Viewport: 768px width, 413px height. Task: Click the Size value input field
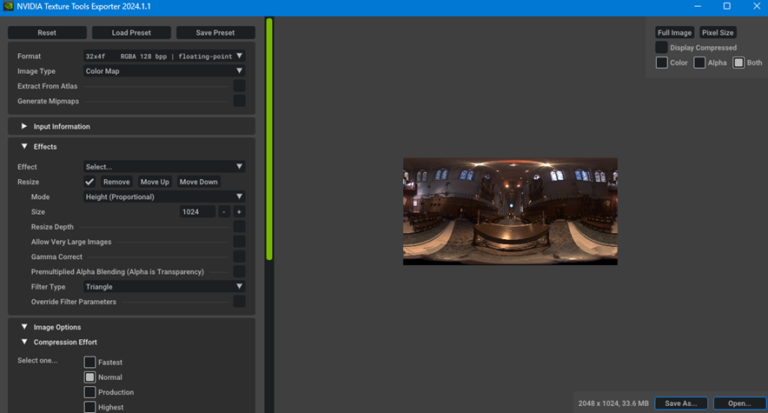click(x=197, y=212)
